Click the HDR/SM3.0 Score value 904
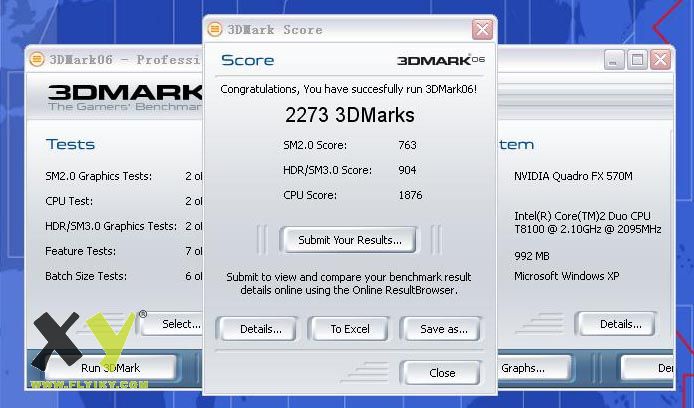The width and height of the screenshot is (694, 408). click(x=407, y=170)
